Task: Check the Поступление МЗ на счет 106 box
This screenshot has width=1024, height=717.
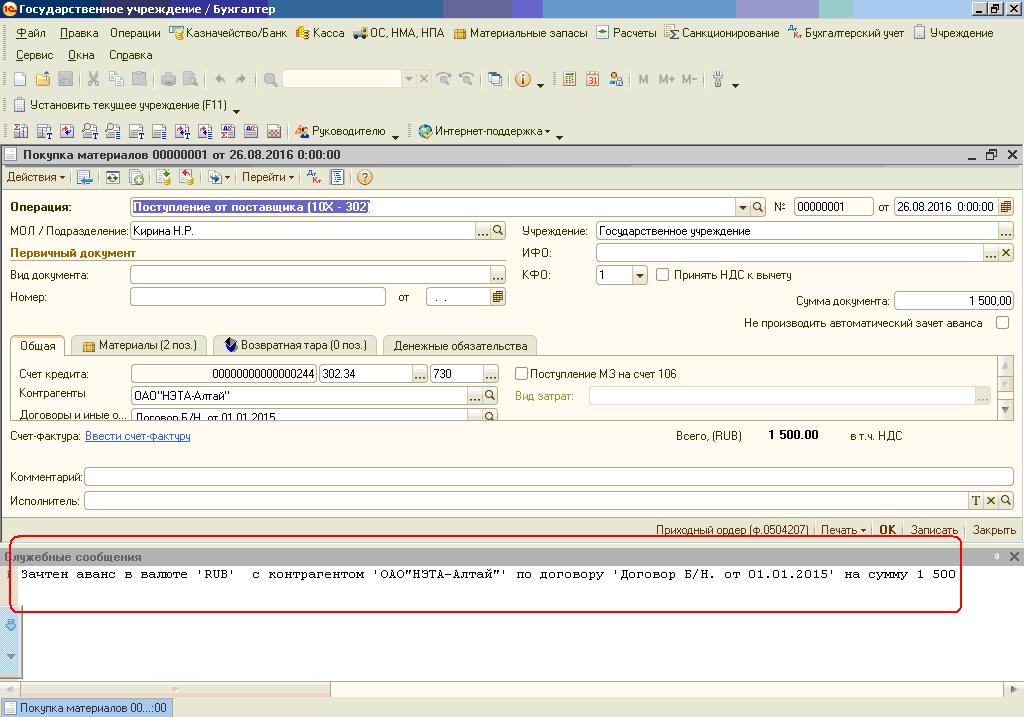Action: point(521,374)
